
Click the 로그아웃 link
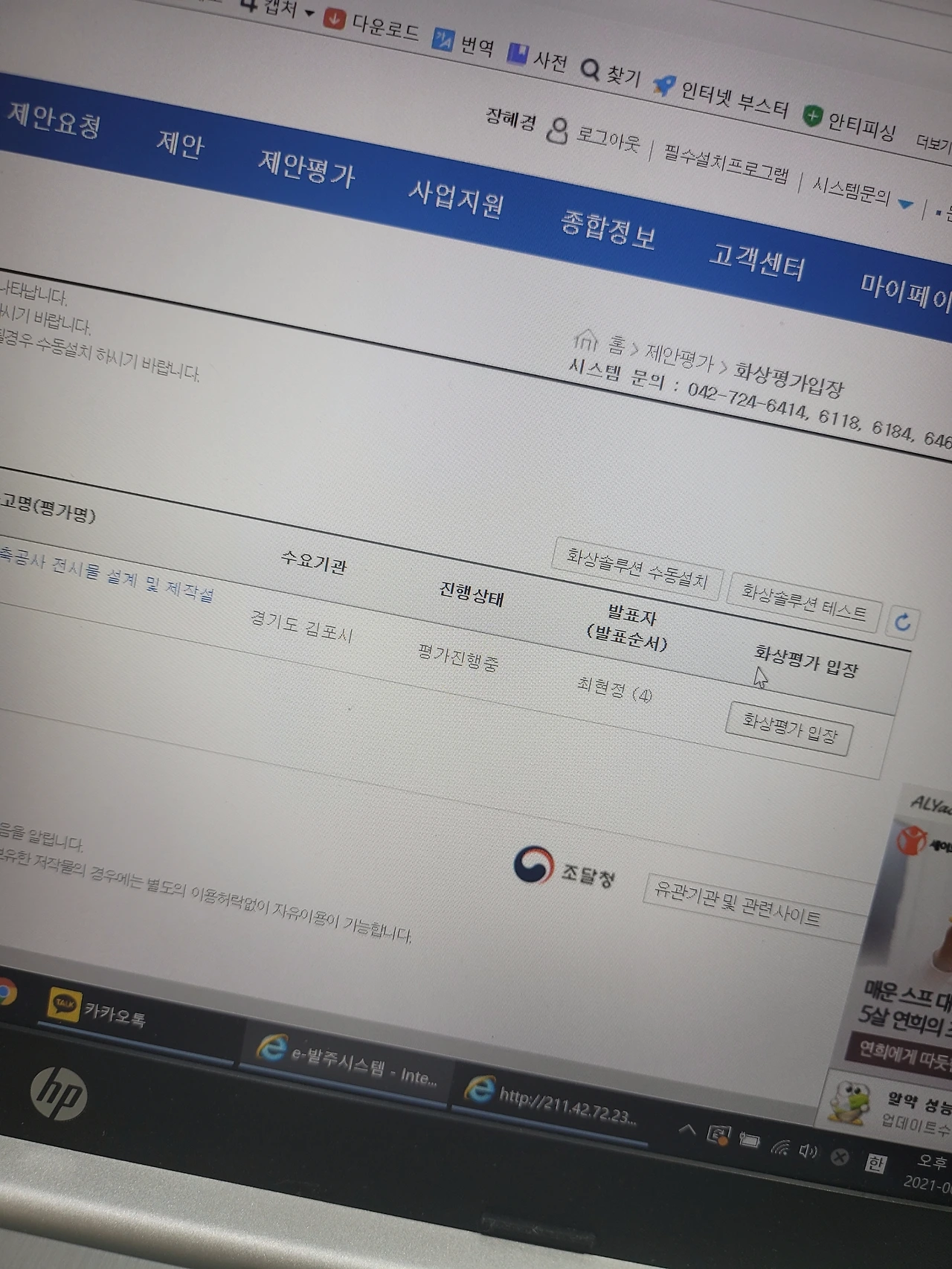point(608,139)
